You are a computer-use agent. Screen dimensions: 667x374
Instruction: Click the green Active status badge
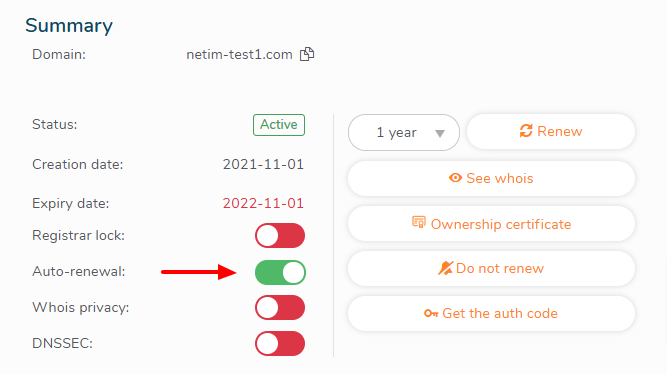(x=279, y=125)
